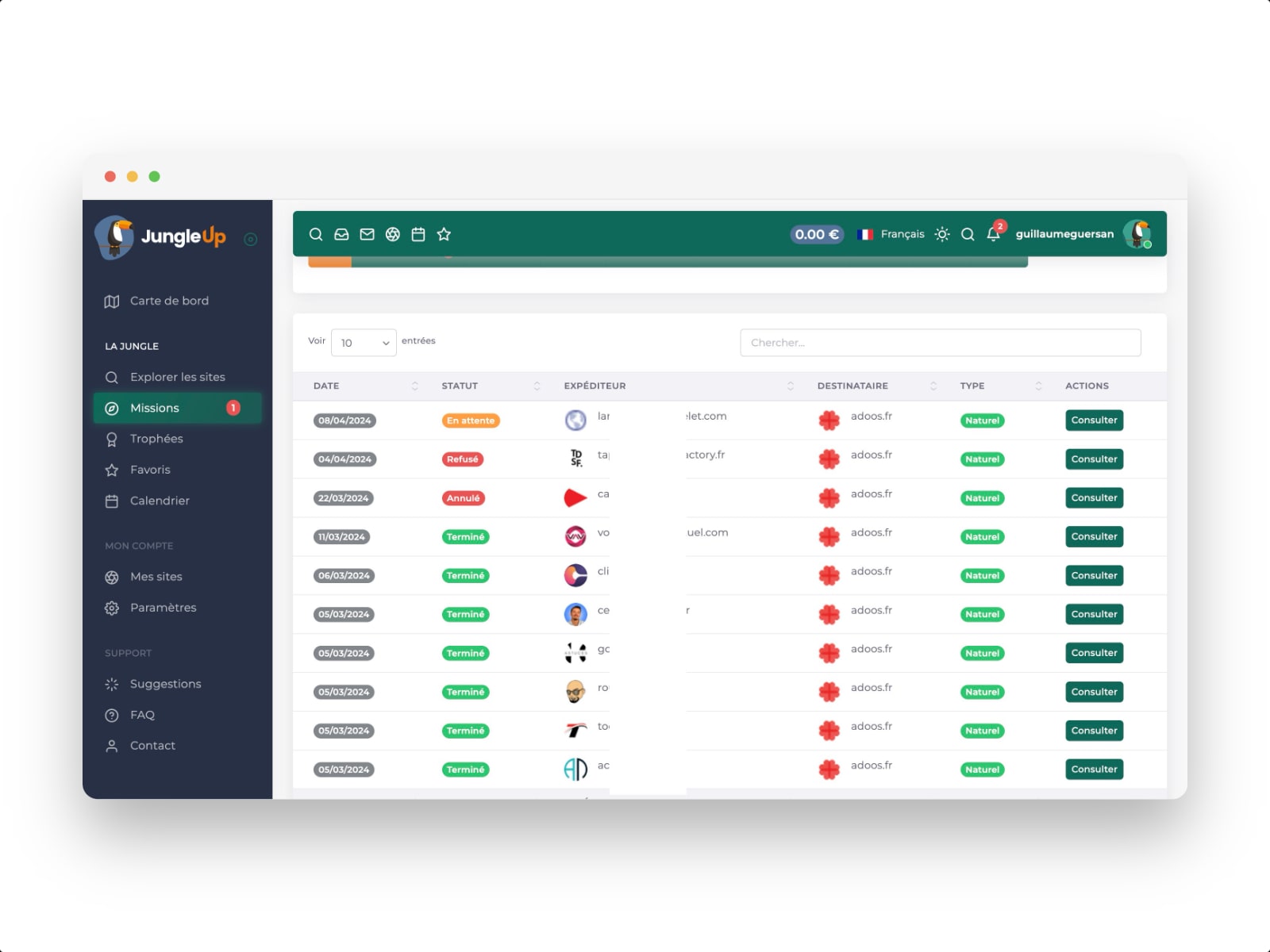The image size is (1270, 952).
Task: Click the 0.00 € balance badge
Action: [817, 234]
